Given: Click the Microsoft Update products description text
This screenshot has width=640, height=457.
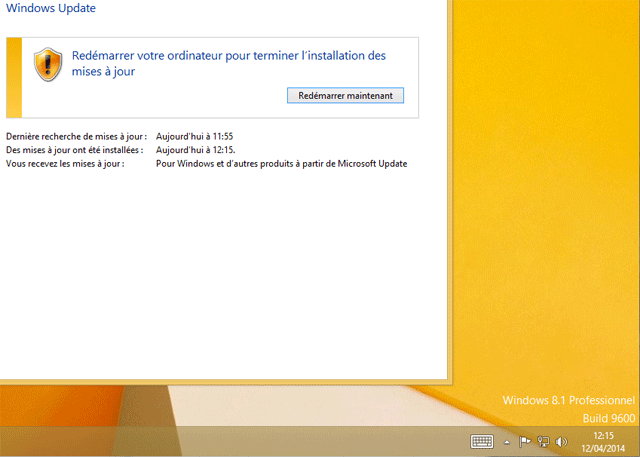Looking at the screenshot, I should (x=282, y=163).
